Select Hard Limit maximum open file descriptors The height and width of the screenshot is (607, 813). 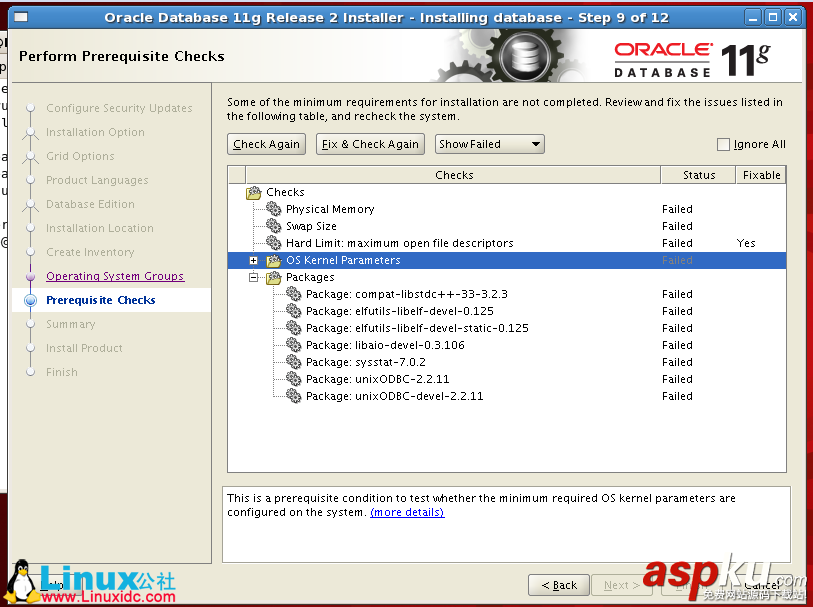pos(507,243)
